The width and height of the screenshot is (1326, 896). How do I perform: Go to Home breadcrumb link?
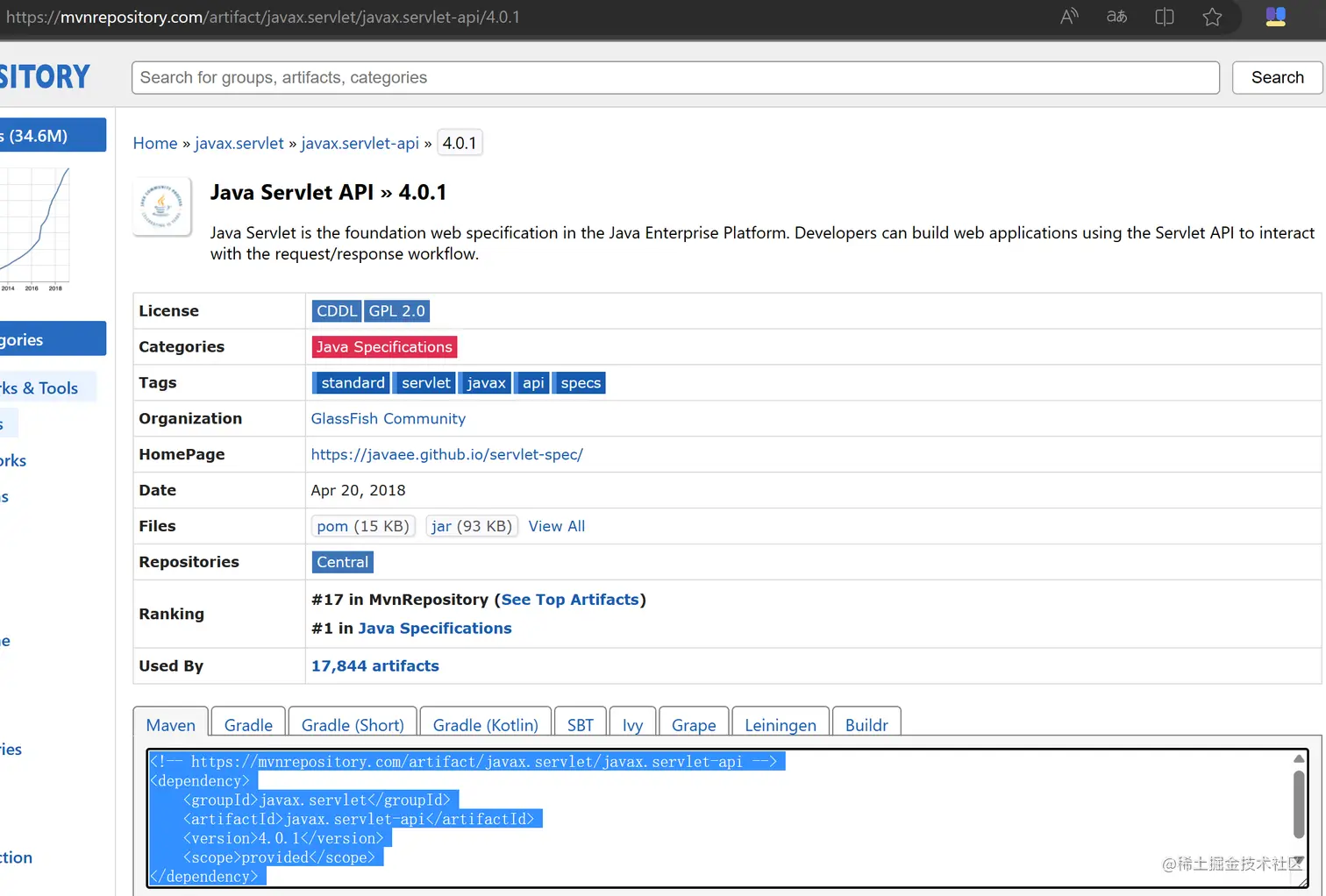point(155,143)
